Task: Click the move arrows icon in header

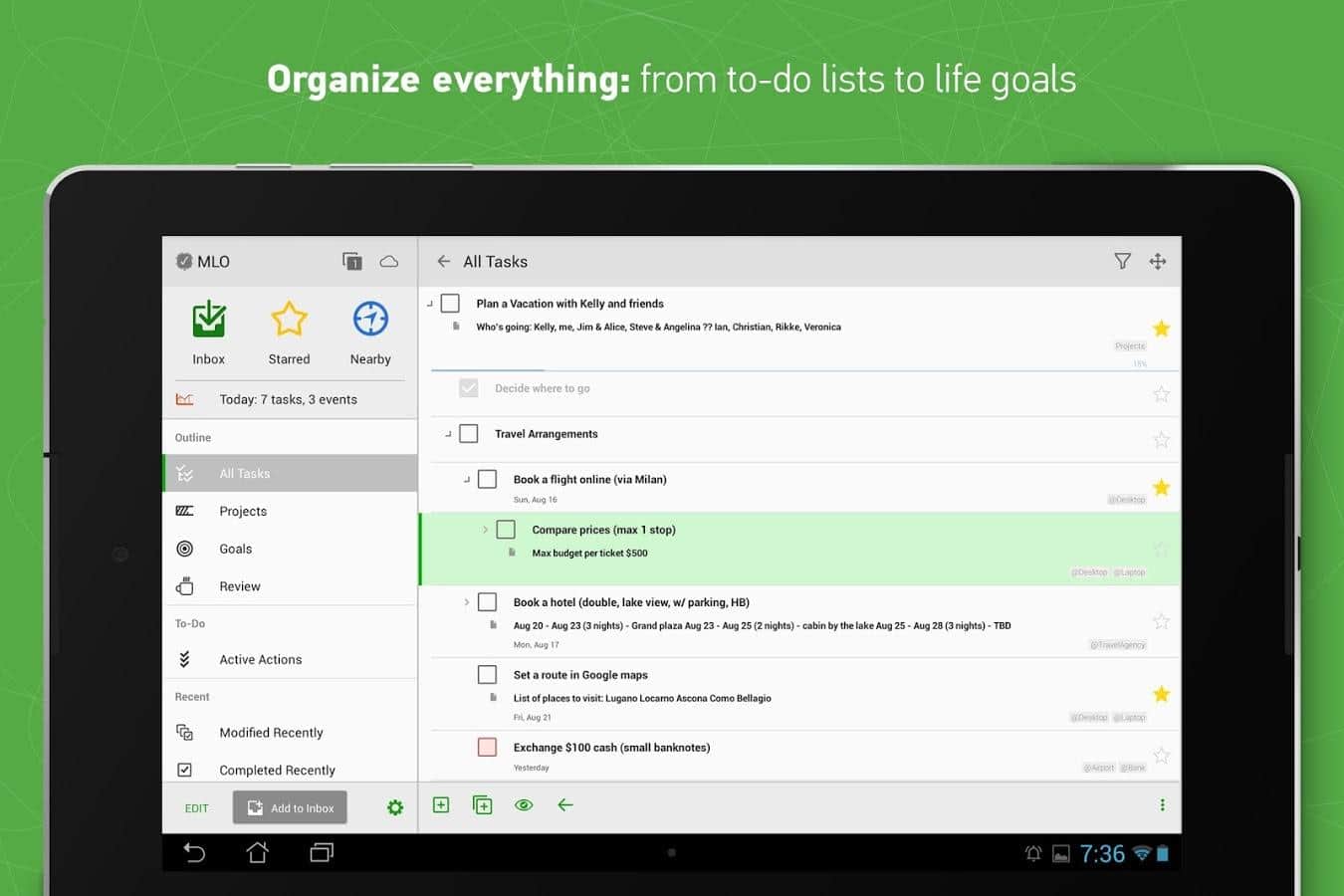Action: pyautogui.click(x=1158, y=262)
